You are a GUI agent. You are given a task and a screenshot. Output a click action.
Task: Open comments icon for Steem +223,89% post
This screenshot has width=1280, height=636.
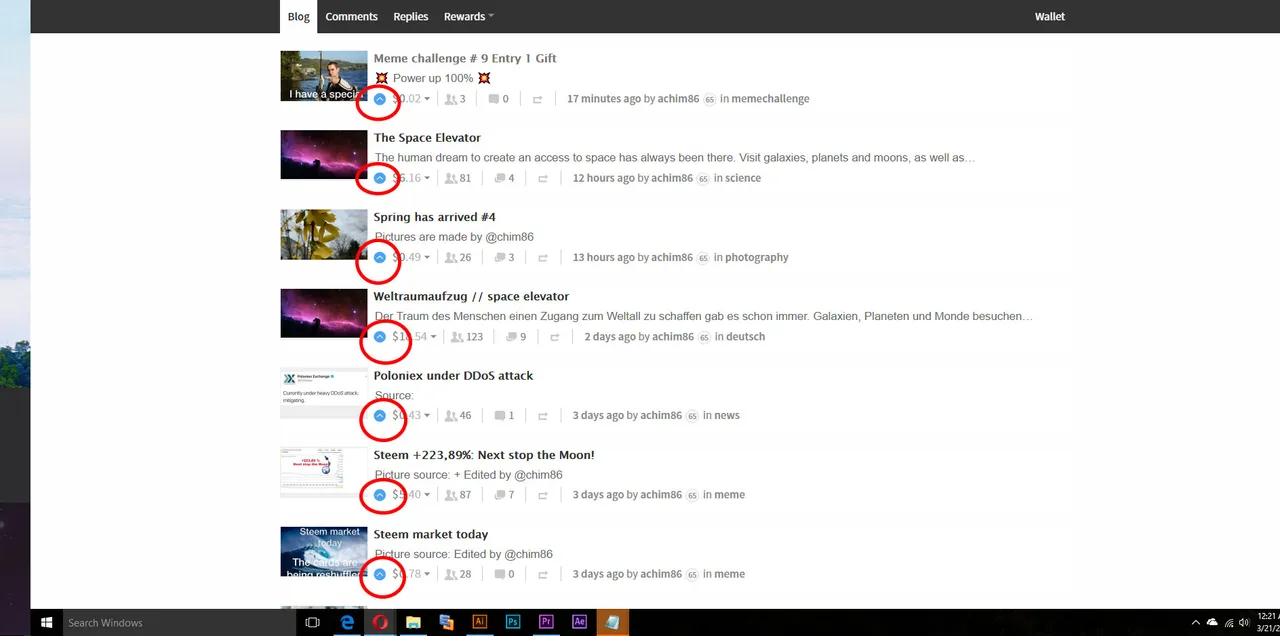click(x=500, y=495)
